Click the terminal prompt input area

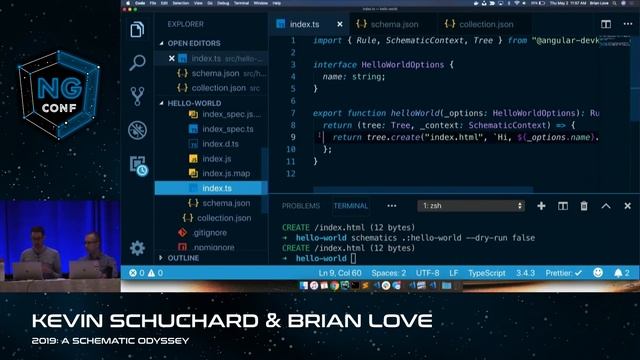coord(353,258)
